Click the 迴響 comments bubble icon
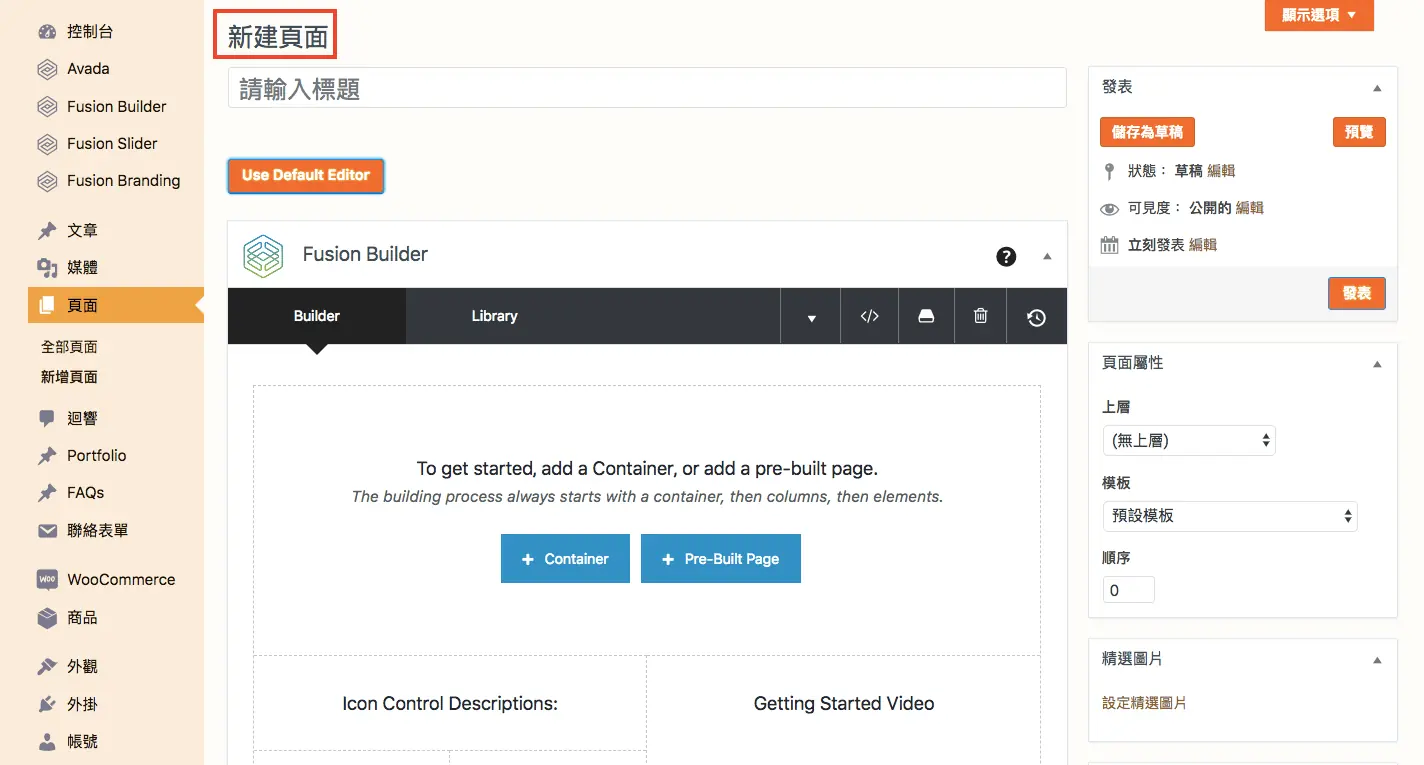Viewport: 1424px width, 765px height. pos(47,418)
